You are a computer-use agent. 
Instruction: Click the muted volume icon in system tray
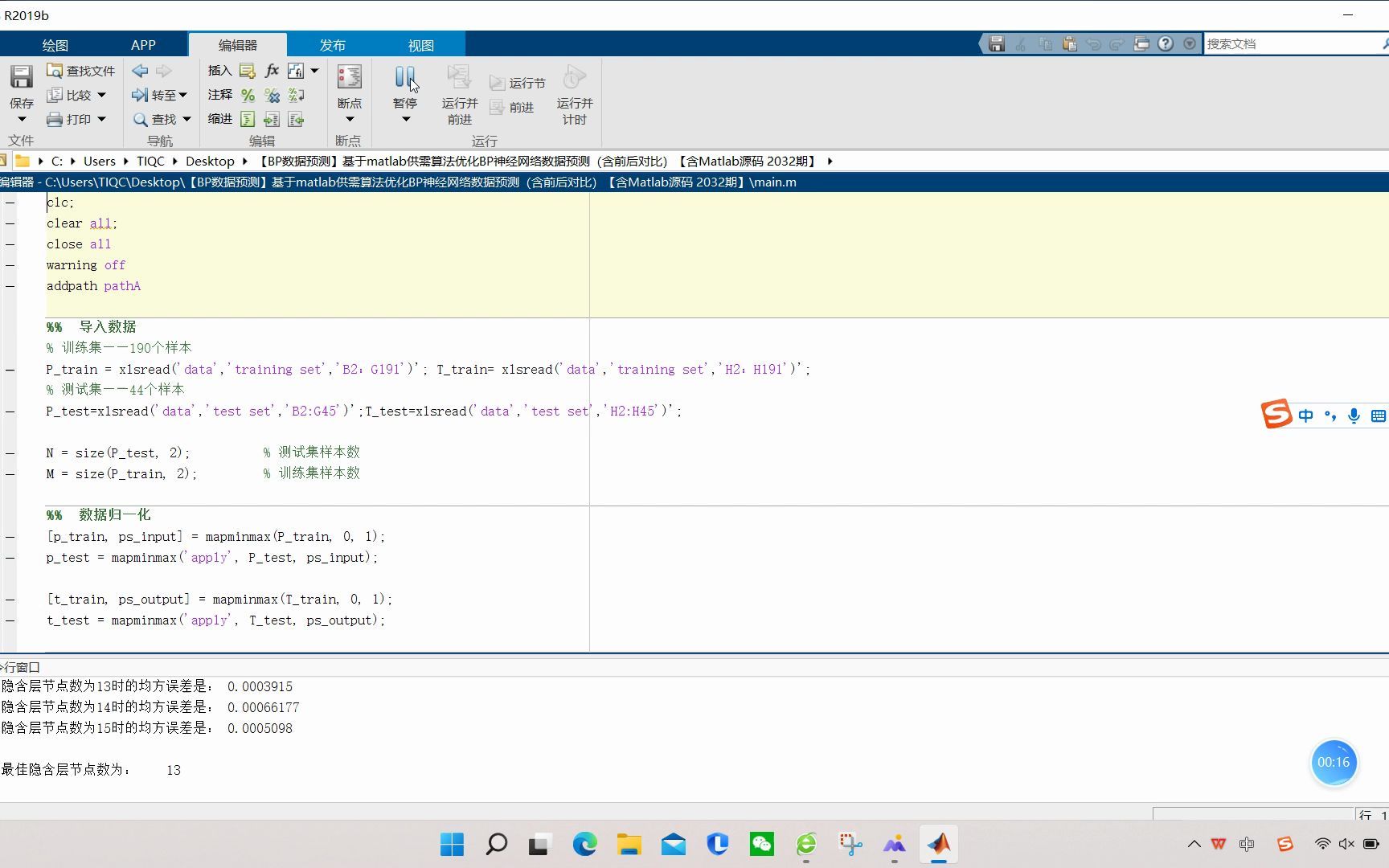(x=1346, y=844)
